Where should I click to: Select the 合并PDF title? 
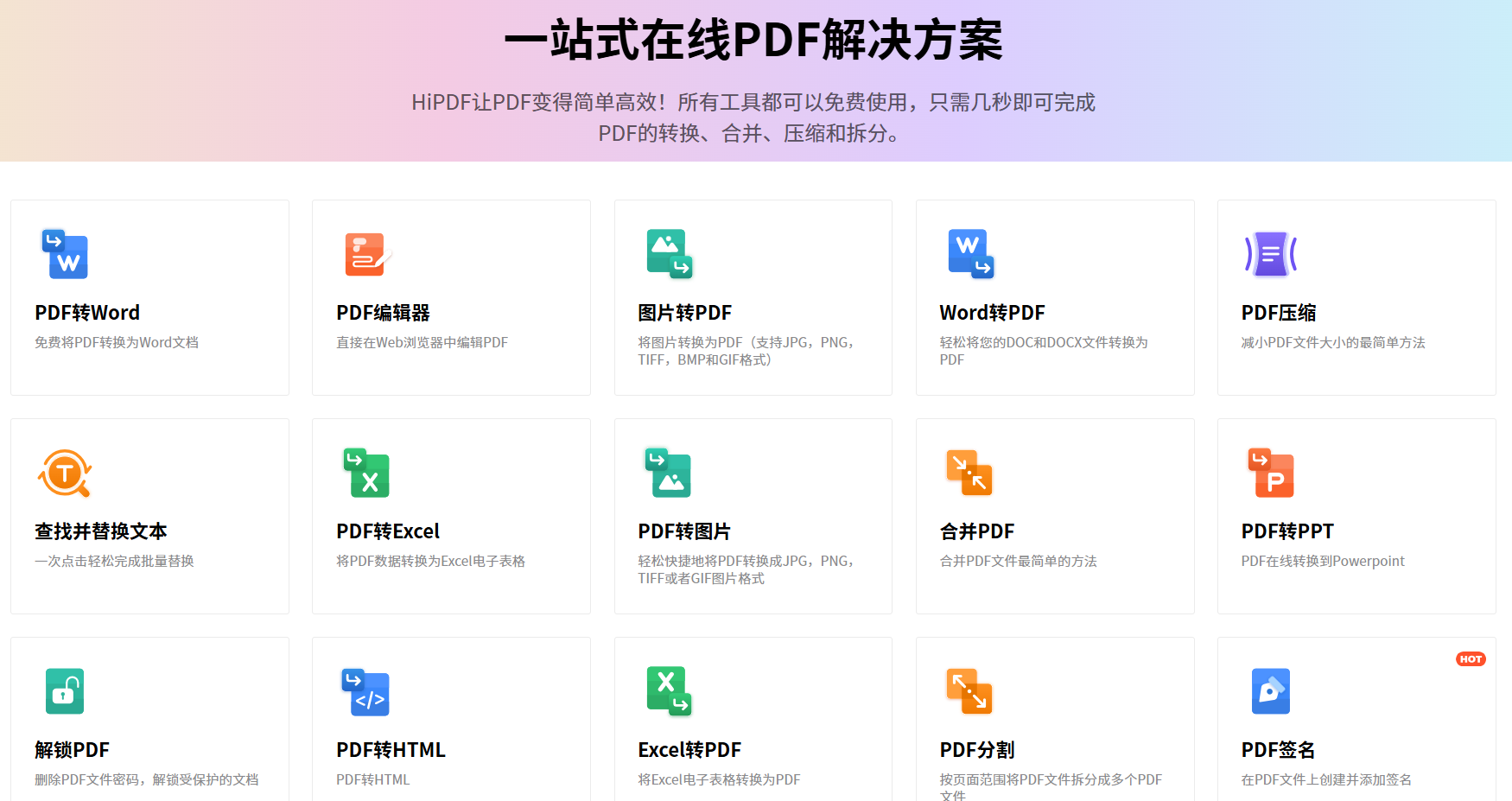[977, 531]
